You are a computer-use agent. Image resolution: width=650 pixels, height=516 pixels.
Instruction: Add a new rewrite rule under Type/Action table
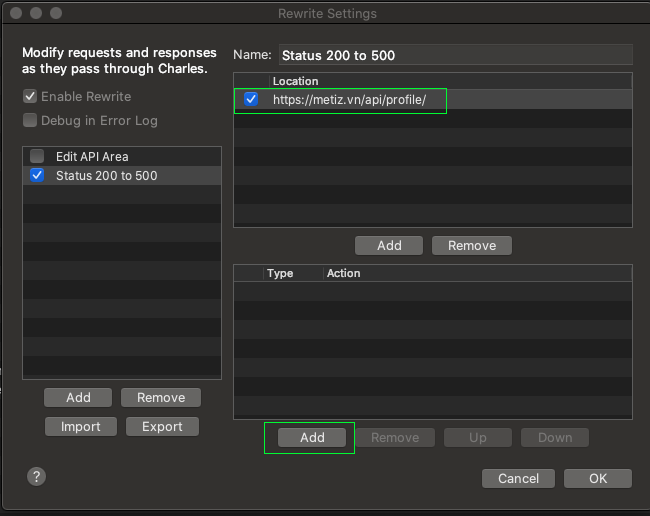tap(312, 438)
